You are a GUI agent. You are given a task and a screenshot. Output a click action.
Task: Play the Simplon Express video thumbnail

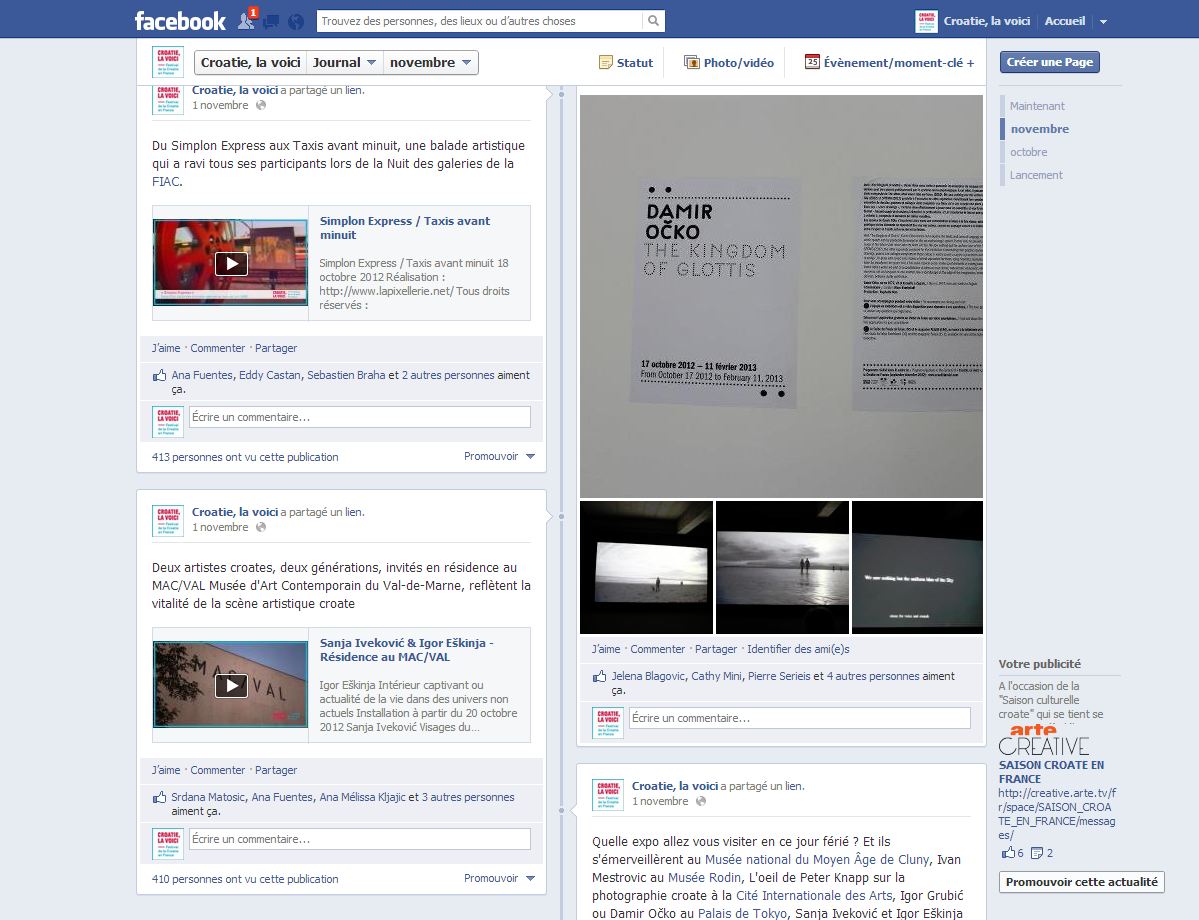point(230,263)
